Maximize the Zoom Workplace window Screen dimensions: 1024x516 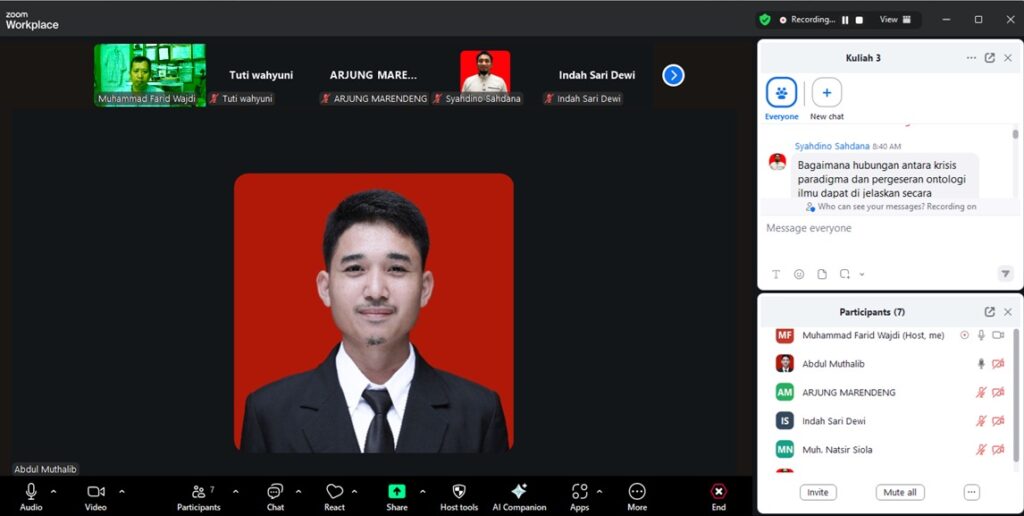[978, 20]
